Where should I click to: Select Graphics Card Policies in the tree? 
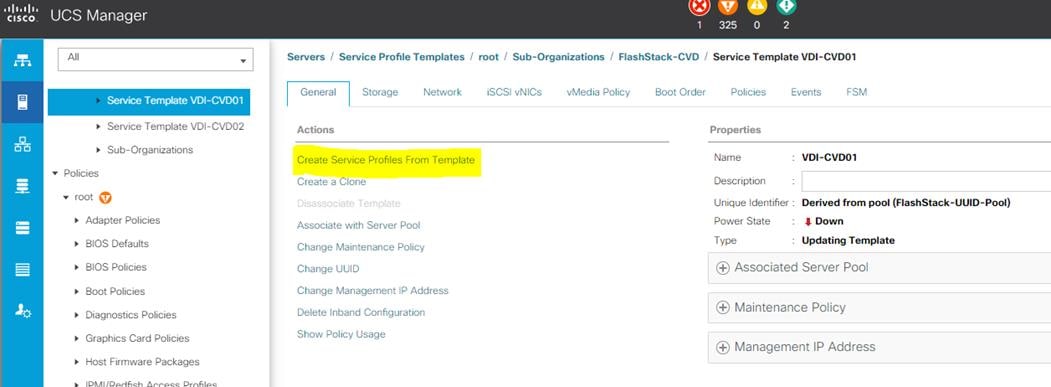[x=137, y=338]
